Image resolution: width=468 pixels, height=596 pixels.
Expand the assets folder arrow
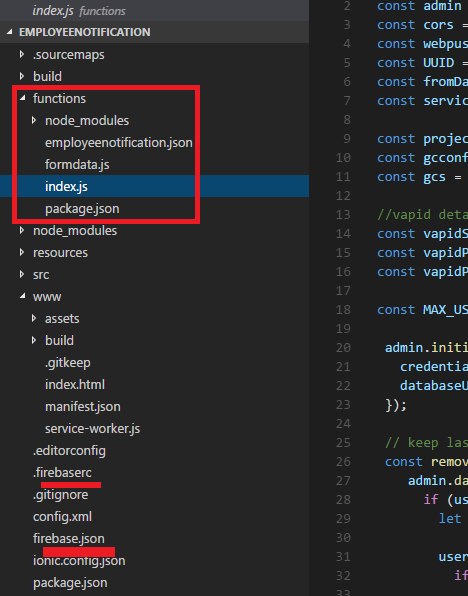tap(34, 318)
